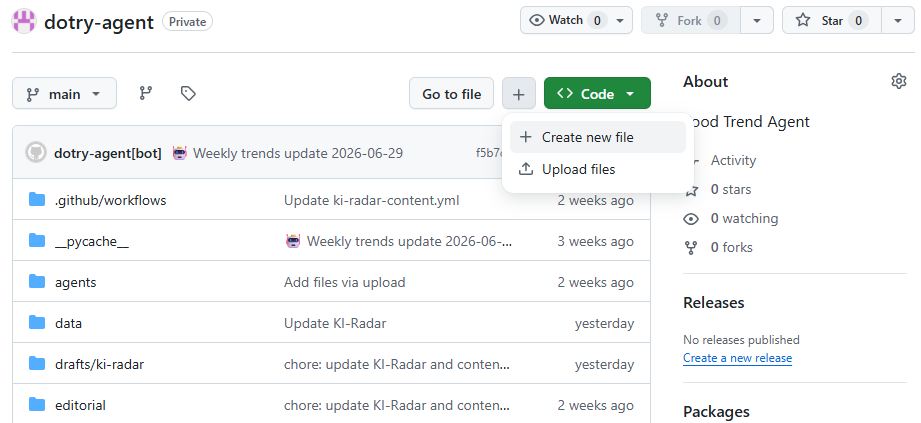Open the About settings gear
Viewport: 921px width, 423px height.
[x=899, y=81]
